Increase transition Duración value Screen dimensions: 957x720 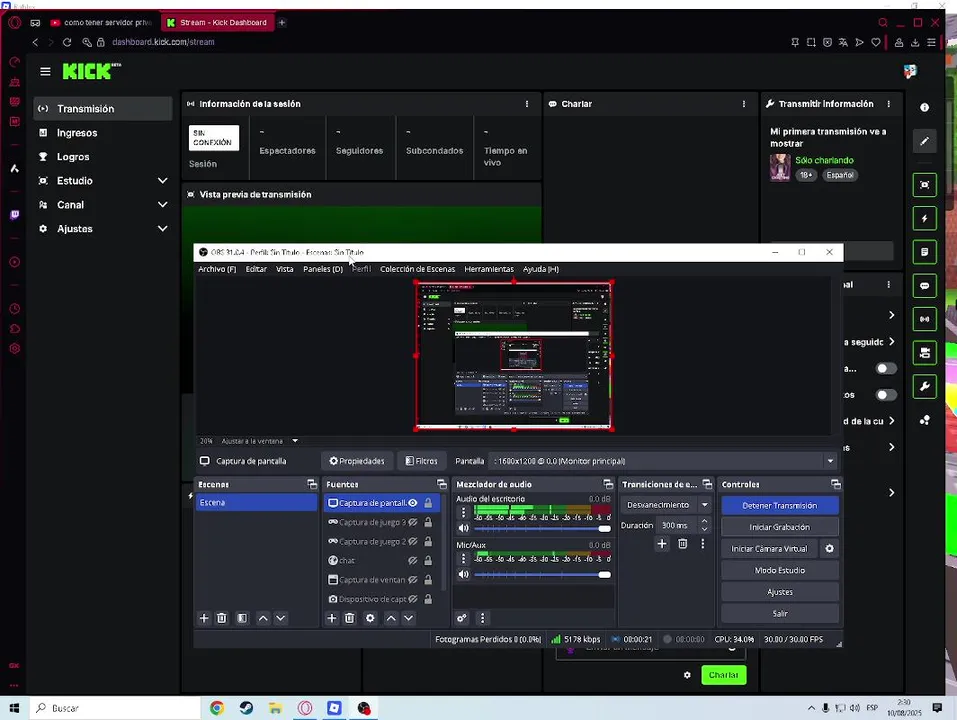pos(704,522)
